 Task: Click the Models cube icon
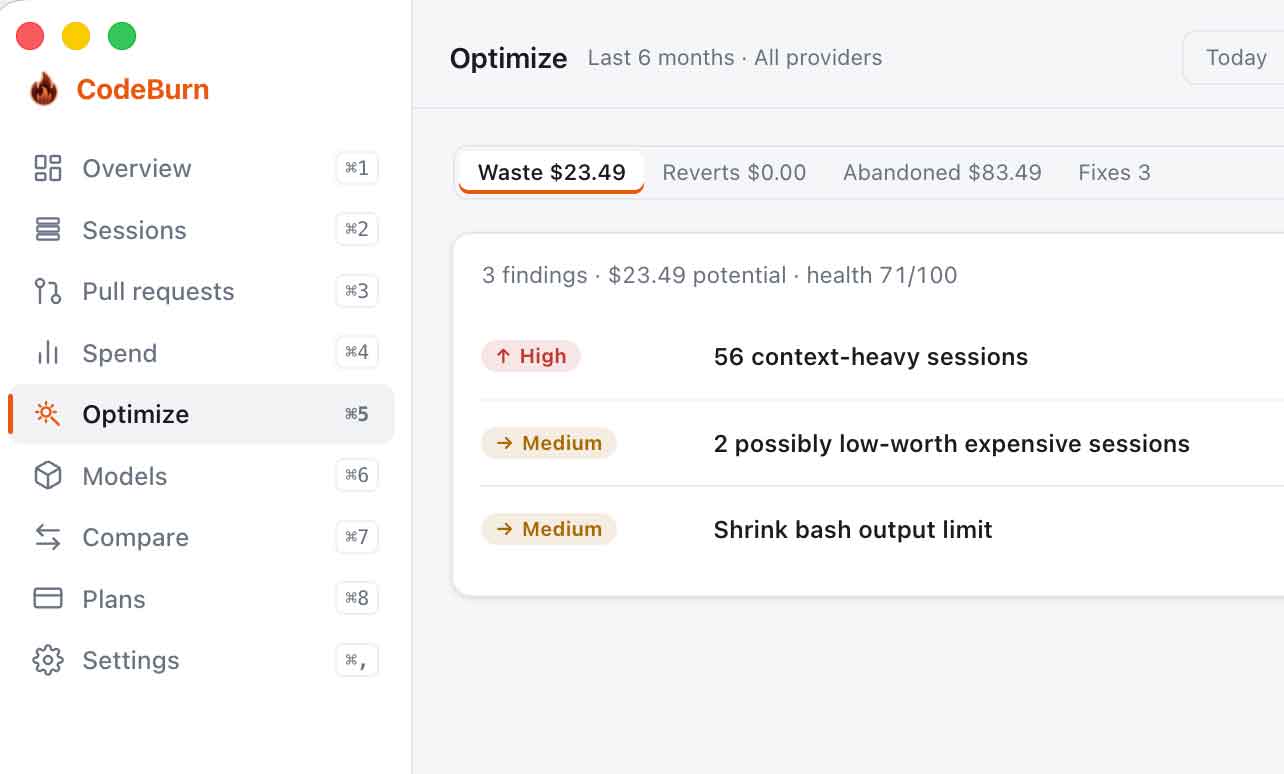[x=48, y=476]
